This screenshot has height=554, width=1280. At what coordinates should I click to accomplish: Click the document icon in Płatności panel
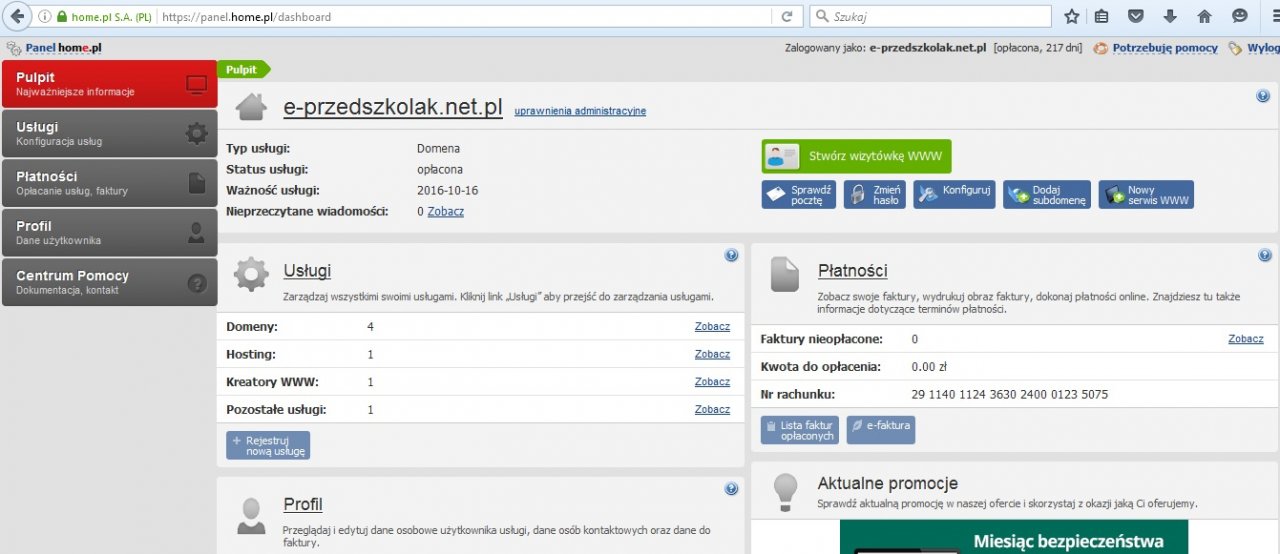784,275
